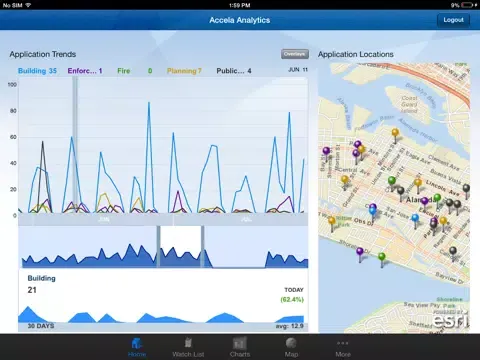Viewport: 480px width, 360px height.
Task: Go to the Map tab
Action: [291, 347]
